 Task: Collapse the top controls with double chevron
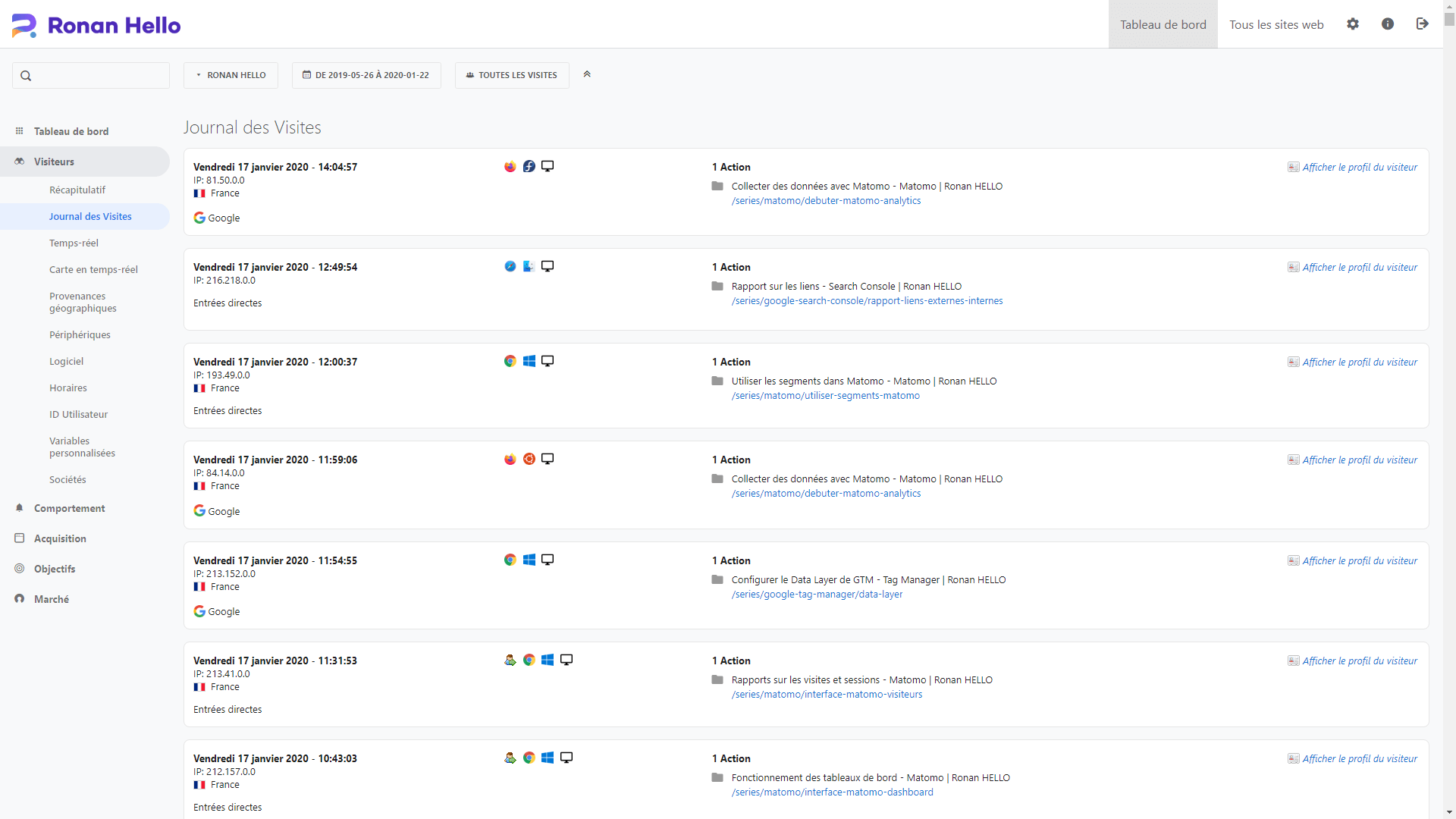587,74
